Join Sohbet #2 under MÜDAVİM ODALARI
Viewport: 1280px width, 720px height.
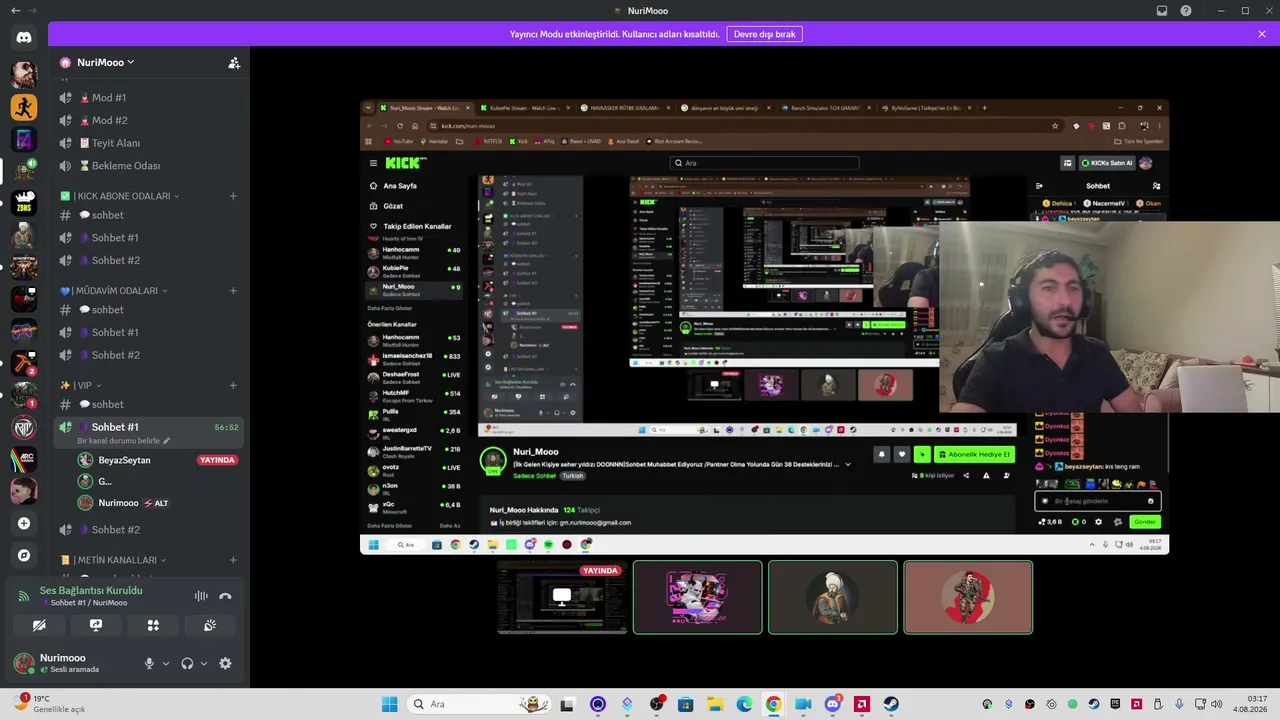pos(149,355)
